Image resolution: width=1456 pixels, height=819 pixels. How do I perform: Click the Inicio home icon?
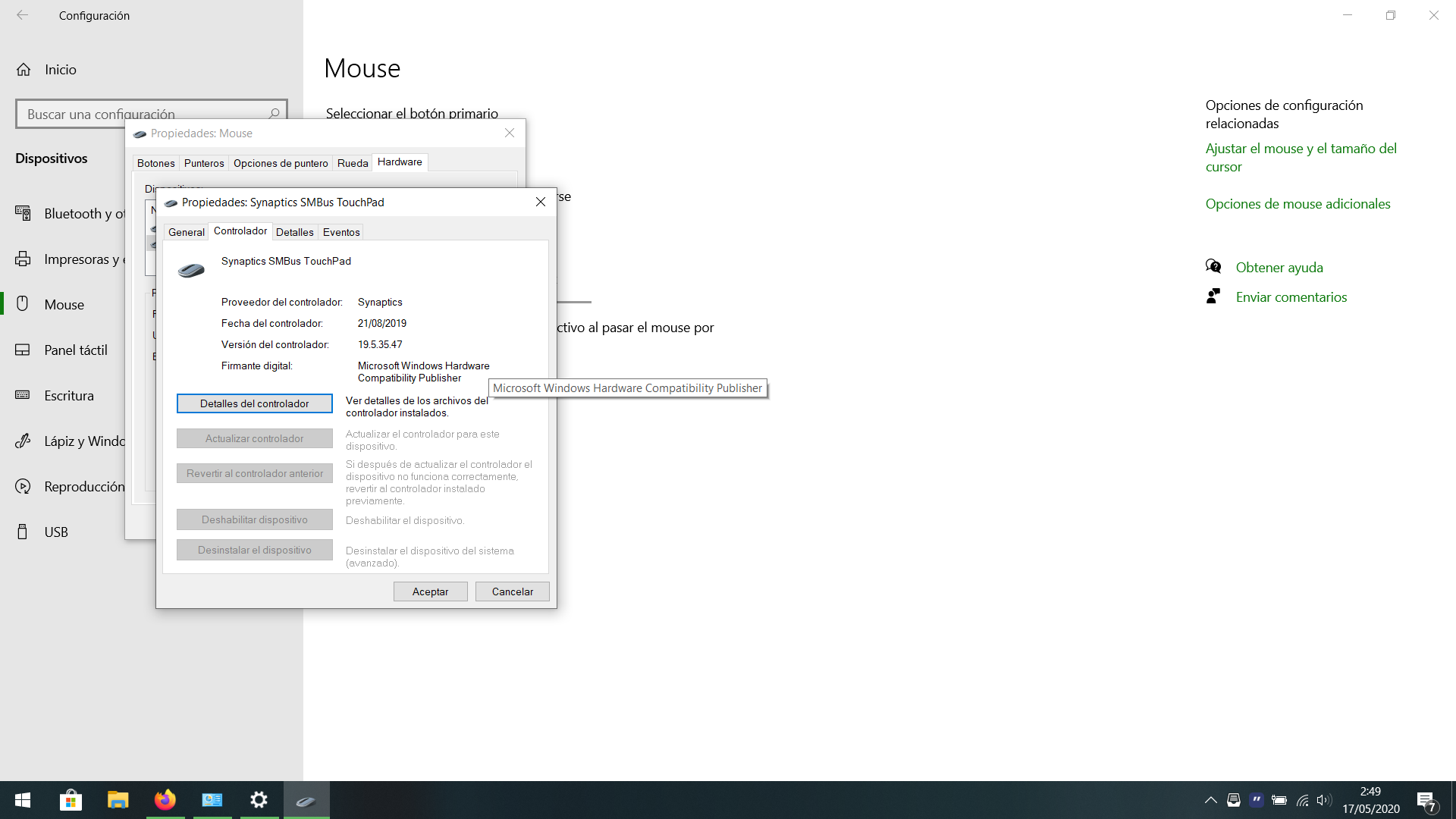[24, 70]
